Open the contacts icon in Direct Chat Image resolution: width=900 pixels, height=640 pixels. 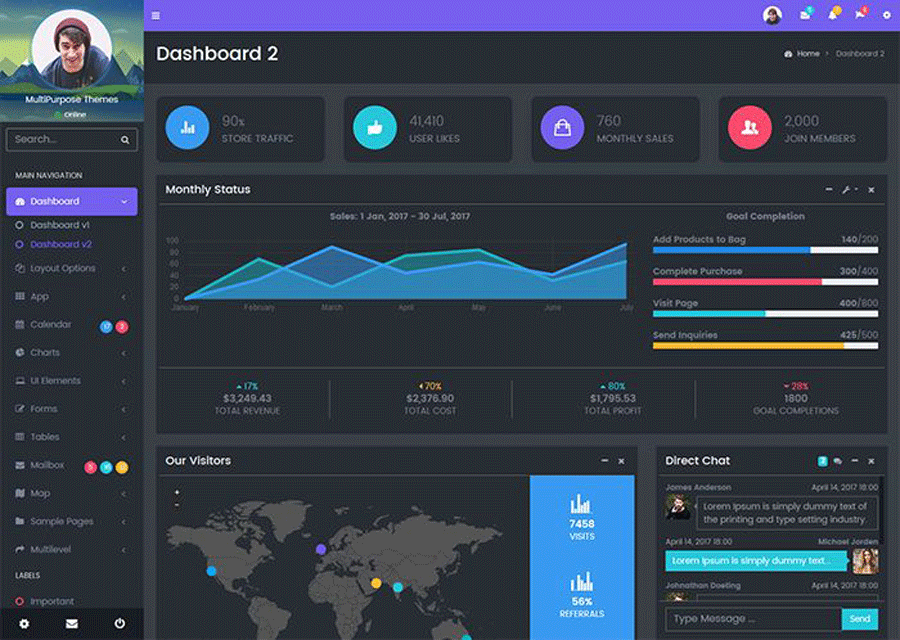point(837,461)
